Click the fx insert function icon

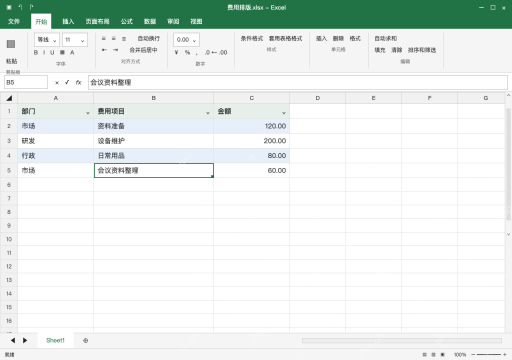[x=78, y=82]
